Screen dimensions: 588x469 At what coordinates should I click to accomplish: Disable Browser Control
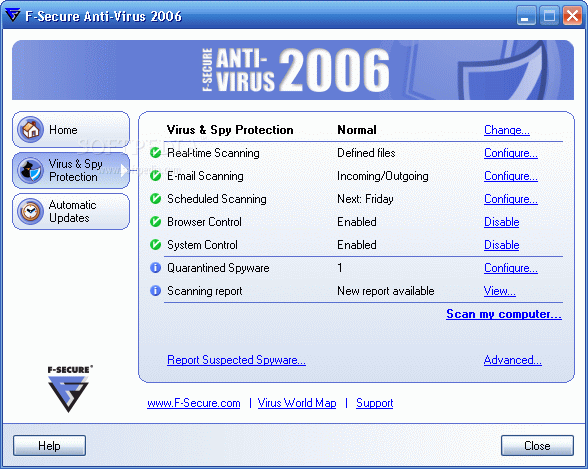coord(501,222)
